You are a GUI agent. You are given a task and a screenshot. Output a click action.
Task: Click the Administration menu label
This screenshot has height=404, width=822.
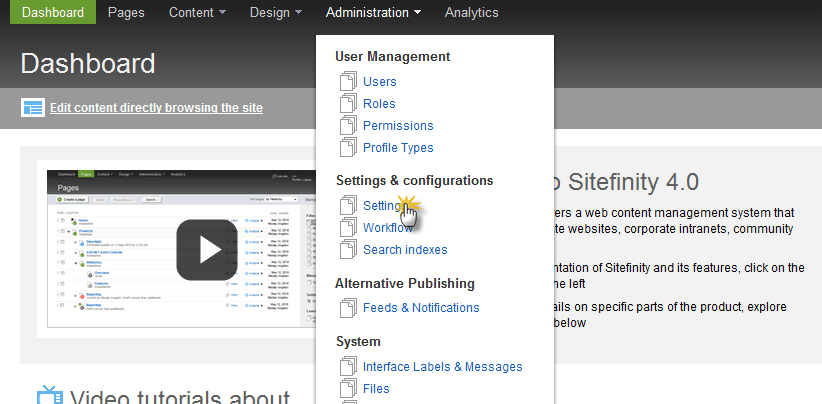367,13
